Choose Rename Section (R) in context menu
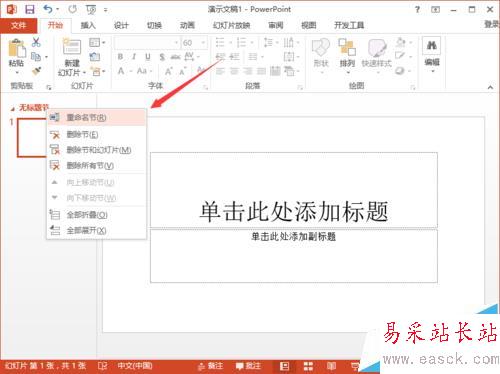500x374 pixels. coord(96,118)
